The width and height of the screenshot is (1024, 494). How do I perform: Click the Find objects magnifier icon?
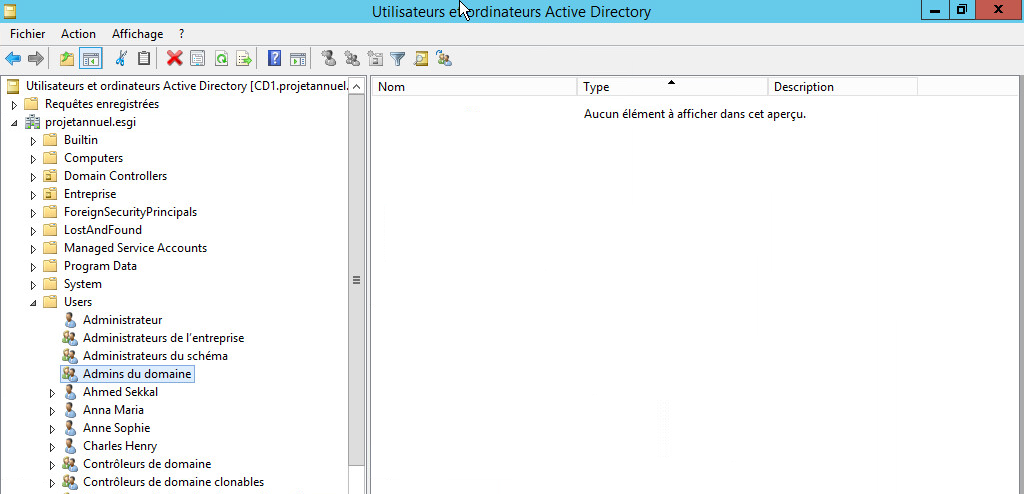[421, 59]
